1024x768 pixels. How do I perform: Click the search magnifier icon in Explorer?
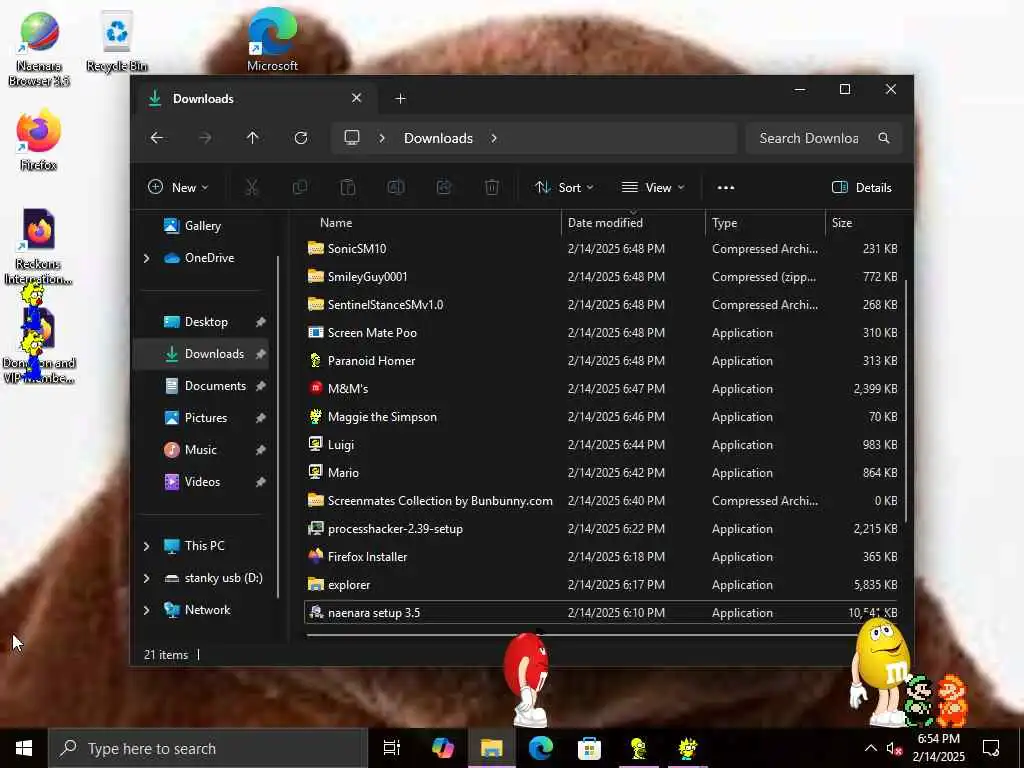tap(884, 138)
